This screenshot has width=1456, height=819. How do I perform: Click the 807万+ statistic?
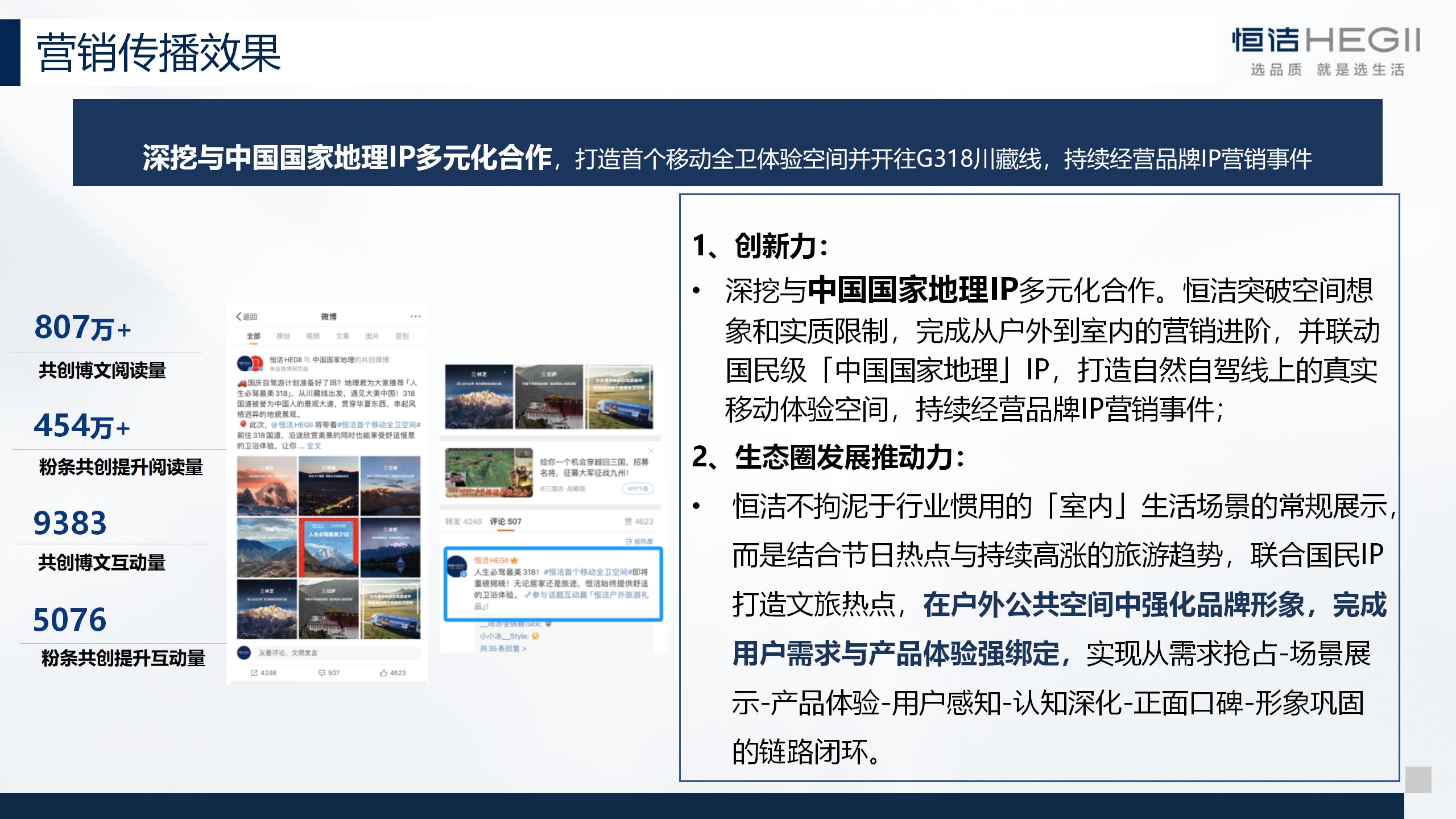pyautogui.click(x=82, y=327)
